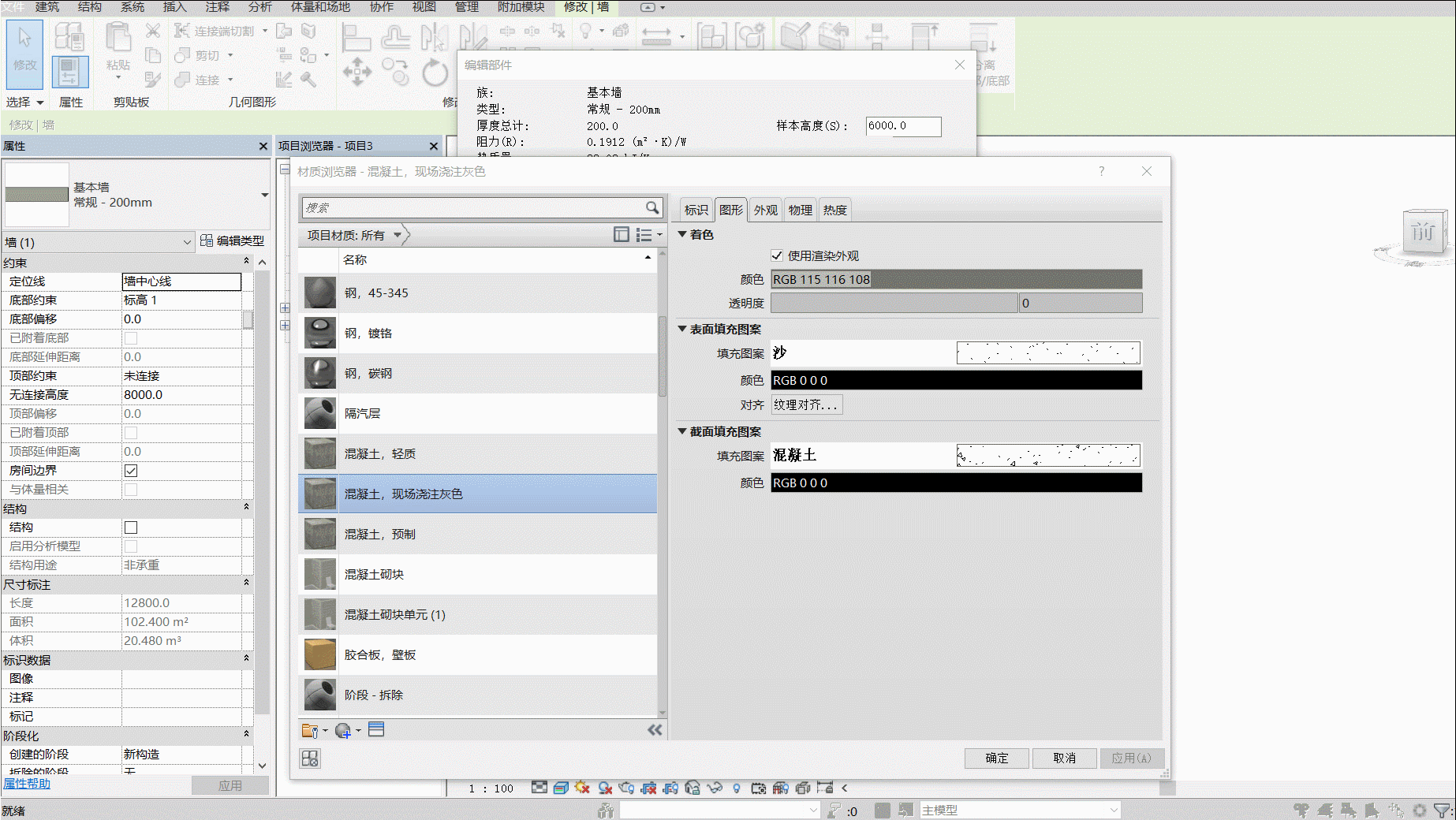This screenshot has height=820, width=1456.
Task: Click the material properties icon at dialog bottom-left
Action: 310,758
